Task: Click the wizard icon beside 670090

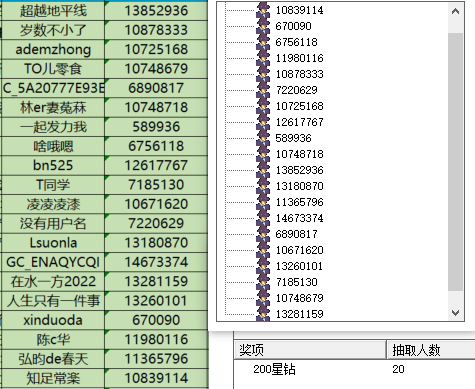Action: [263, 26]
